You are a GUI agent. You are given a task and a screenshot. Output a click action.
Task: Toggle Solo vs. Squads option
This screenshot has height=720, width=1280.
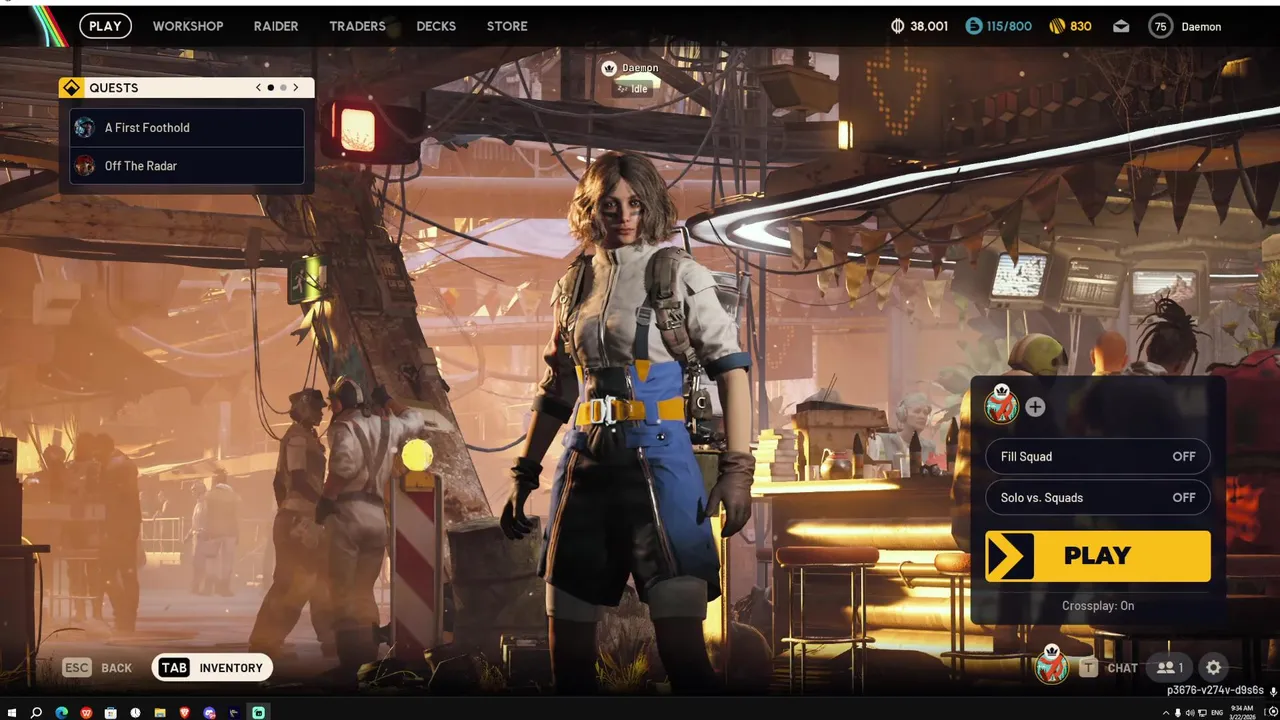click(x=1098, y=498)
